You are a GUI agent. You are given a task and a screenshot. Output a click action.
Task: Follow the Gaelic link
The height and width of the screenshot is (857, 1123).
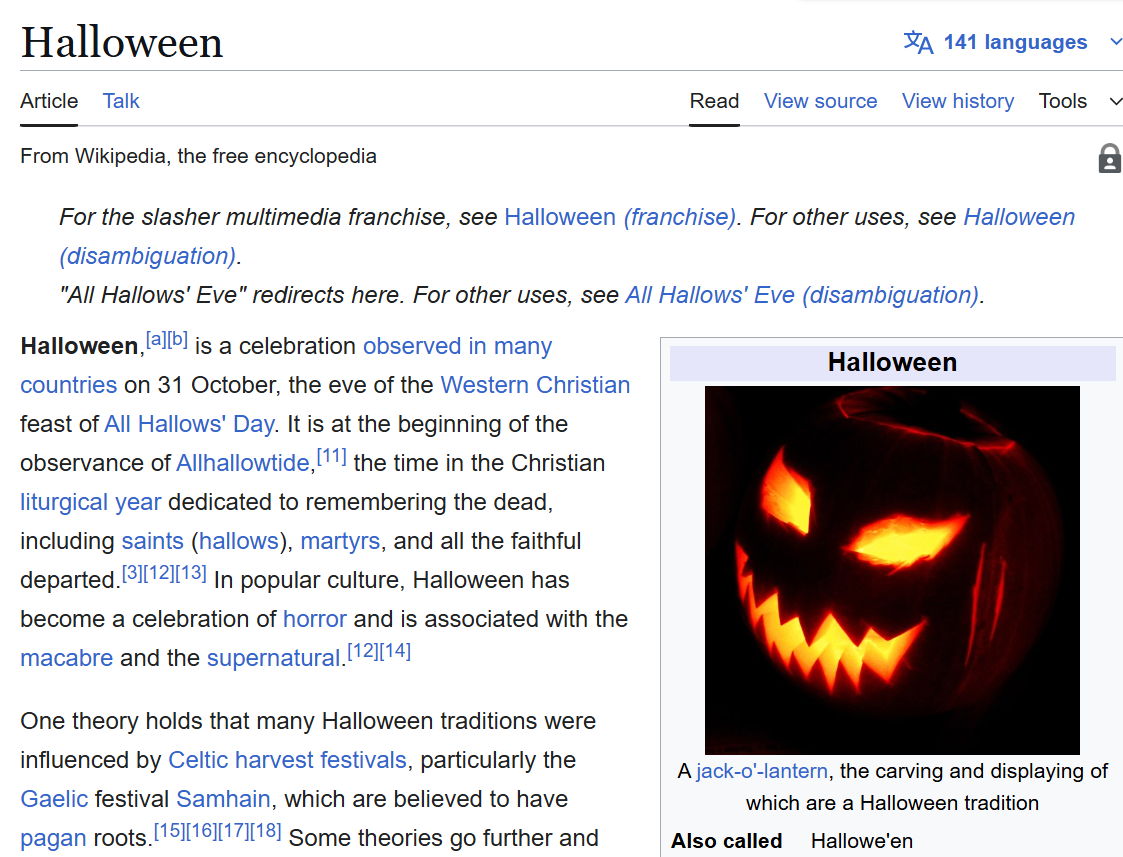click(54, 799)
